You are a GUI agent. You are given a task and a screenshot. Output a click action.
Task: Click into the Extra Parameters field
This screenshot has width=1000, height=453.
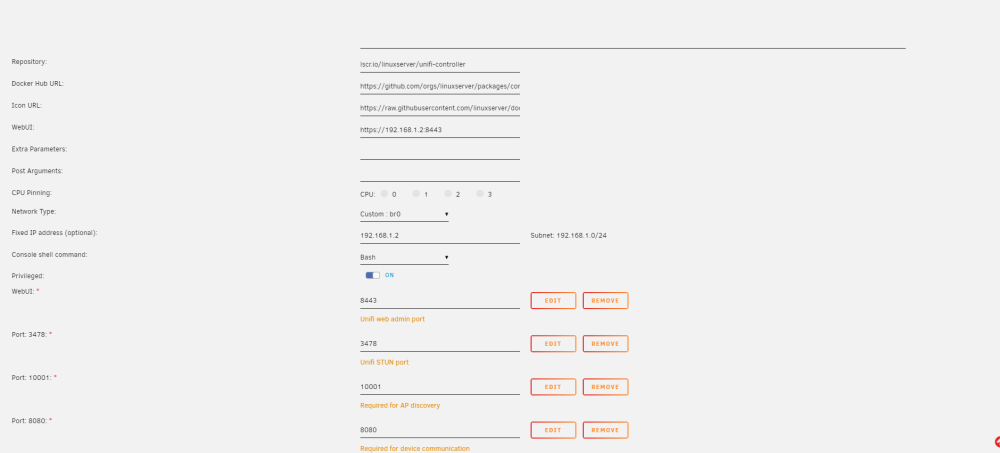tap(440, 151)
